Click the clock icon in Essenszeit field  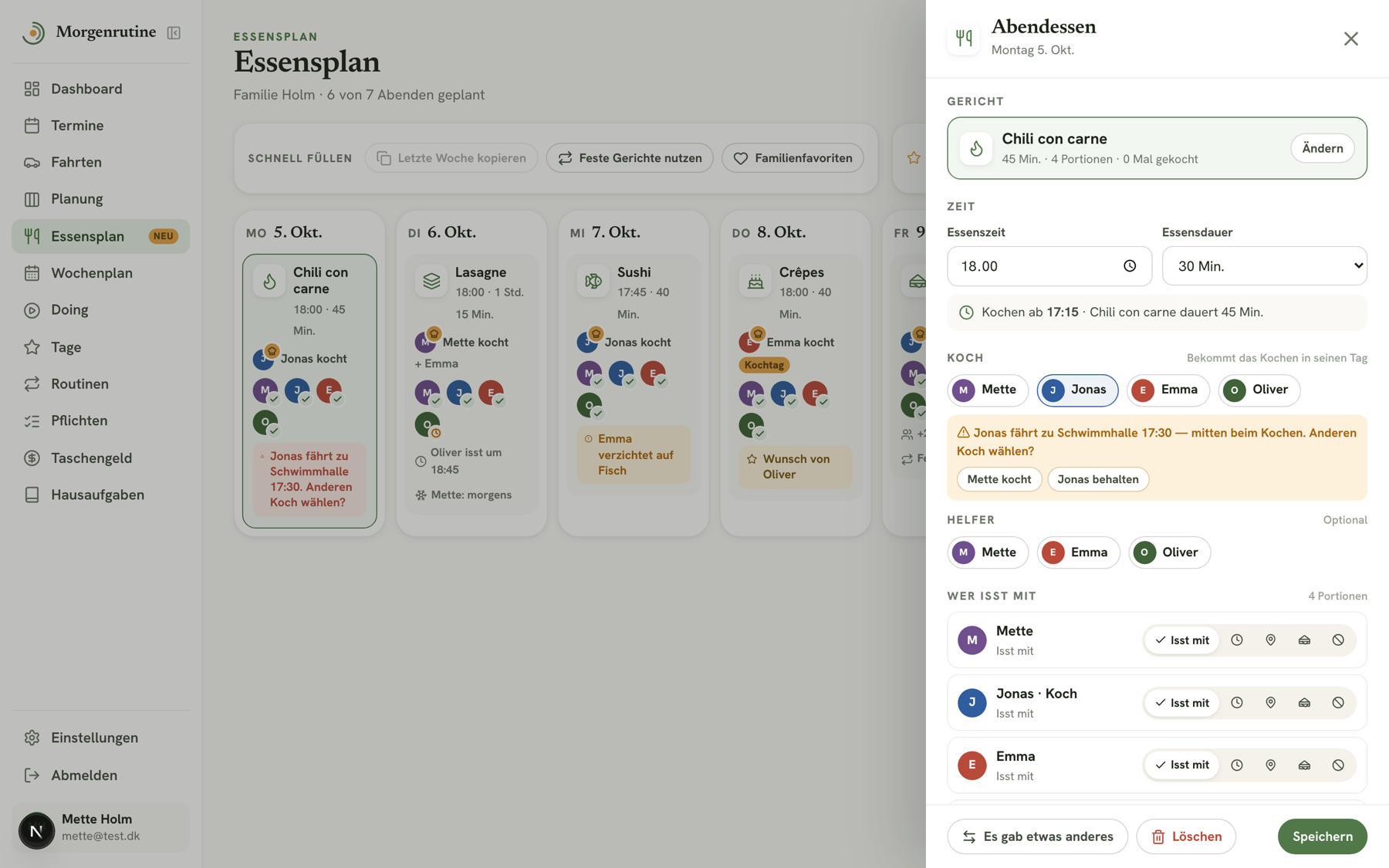coord(1130,266)
